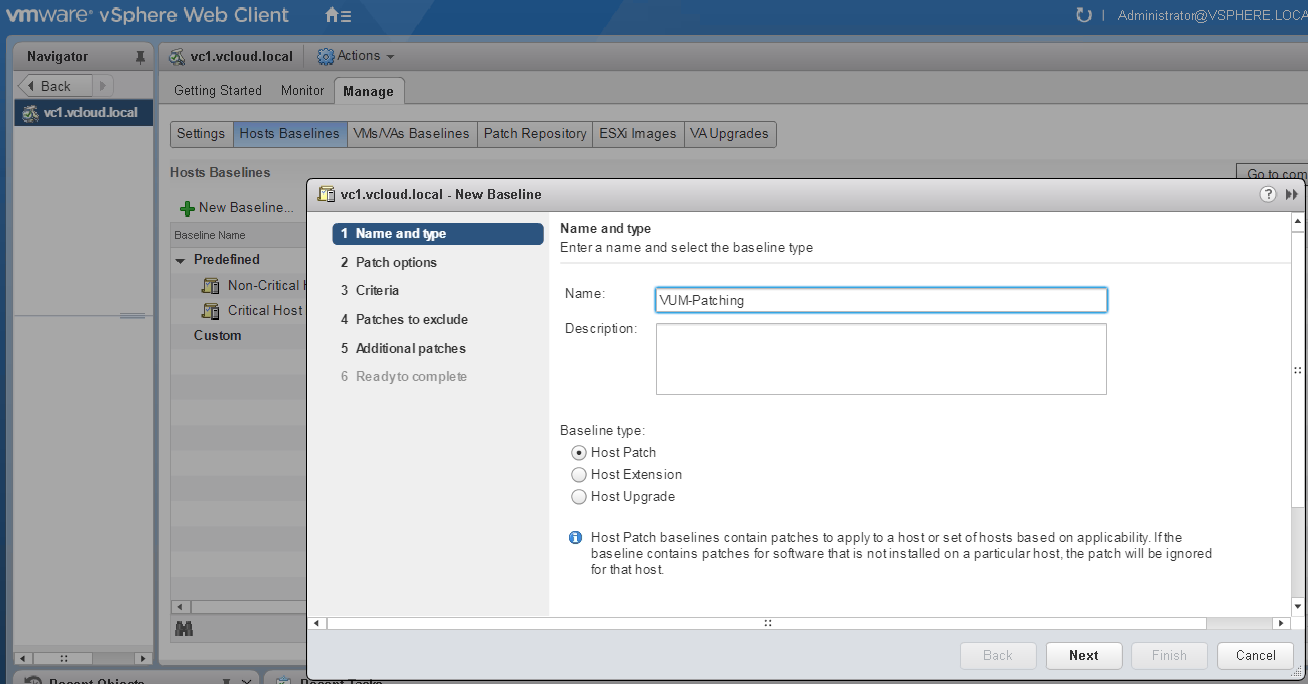
Task: Open help in New Baseline dialog
Action: coord(1268,194)
